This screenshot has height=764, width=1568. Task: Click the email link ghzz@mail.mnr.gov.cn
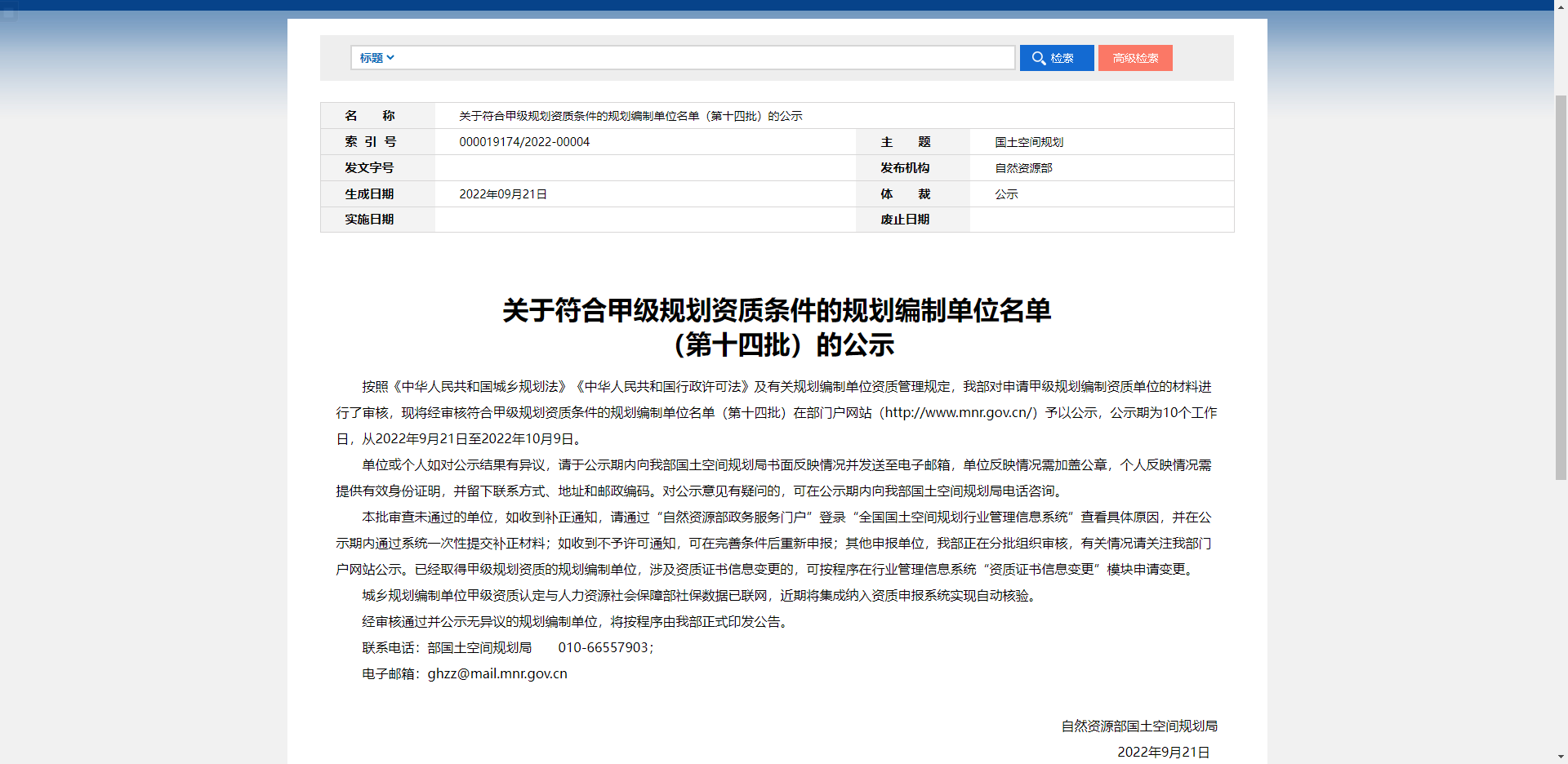[497, 673]
